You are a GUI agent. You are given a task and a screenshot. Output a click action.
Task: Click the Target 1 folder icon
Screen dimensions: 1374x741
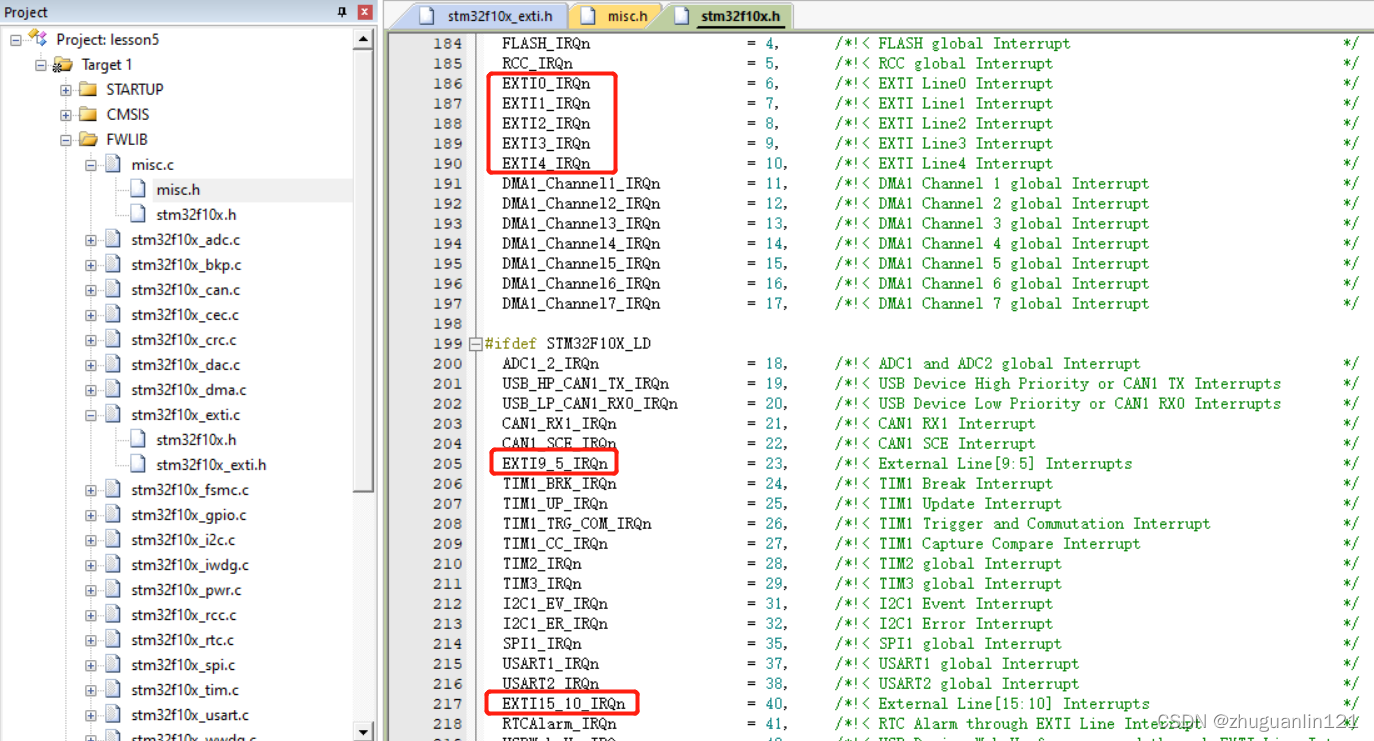pos(63,64)
